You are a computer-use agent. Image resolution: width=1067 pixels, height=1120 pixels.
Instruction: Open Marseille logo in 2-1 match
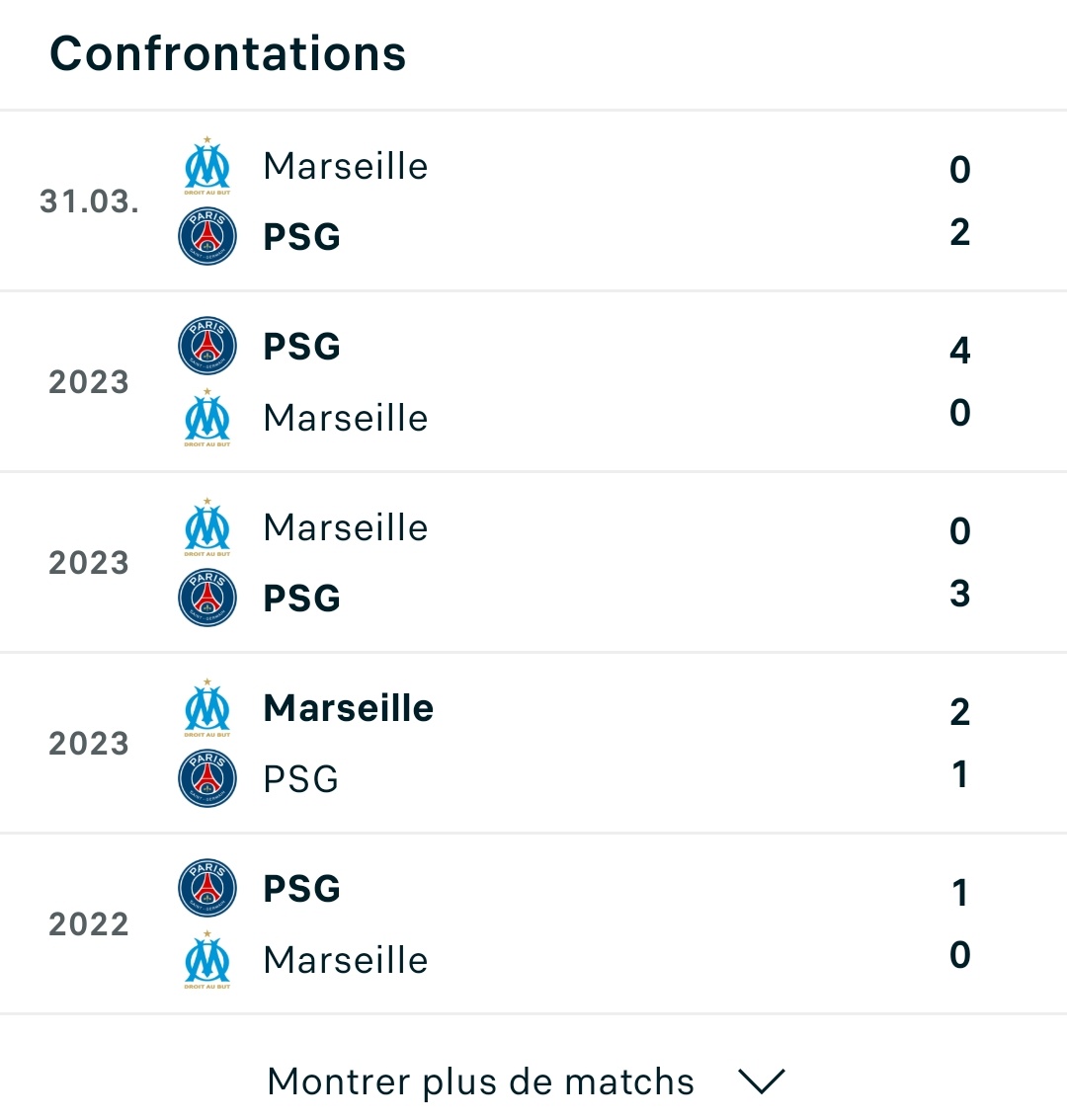(x=207, y=708)
